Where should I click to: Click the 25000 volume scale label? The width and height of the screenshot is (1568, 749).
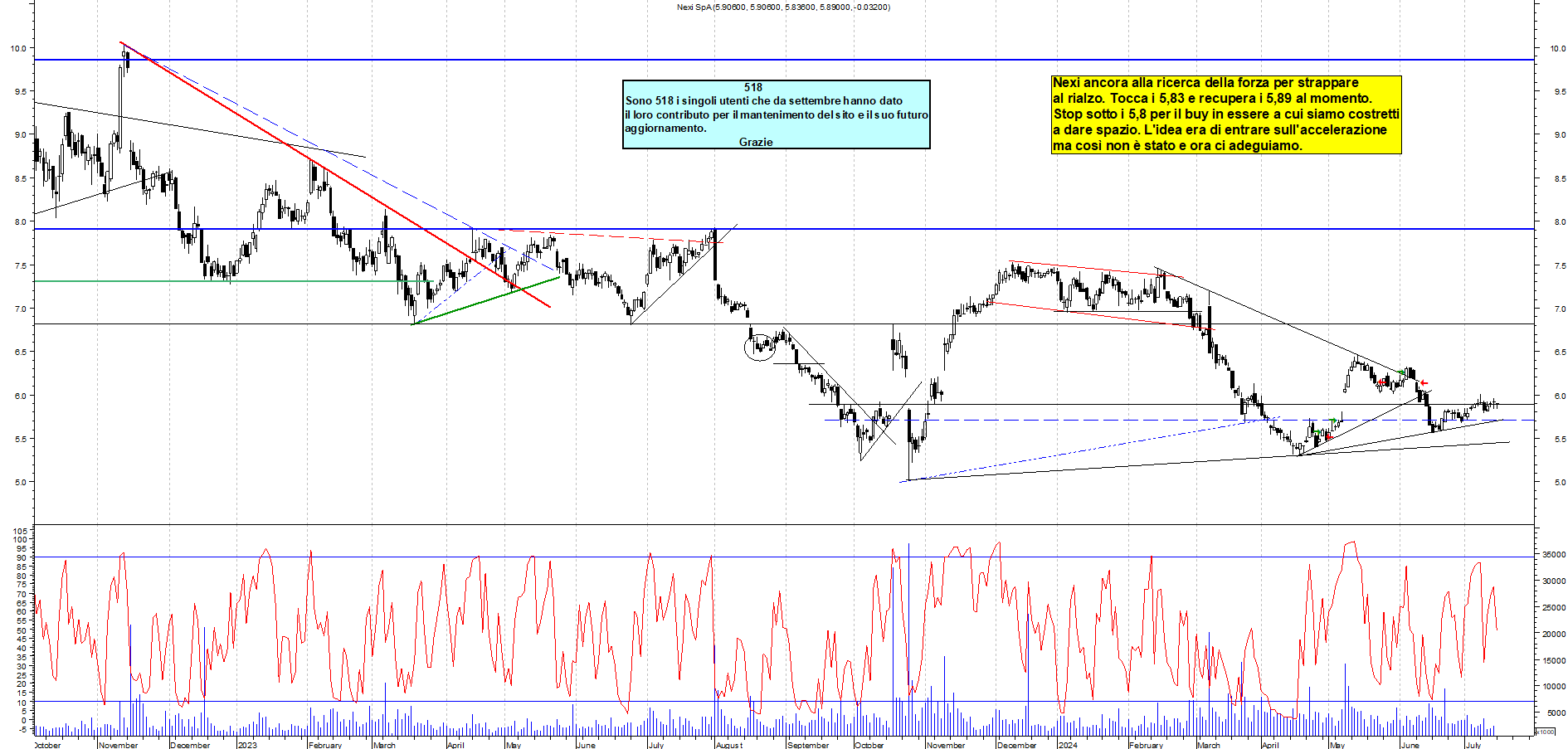tap(1554, 607)
